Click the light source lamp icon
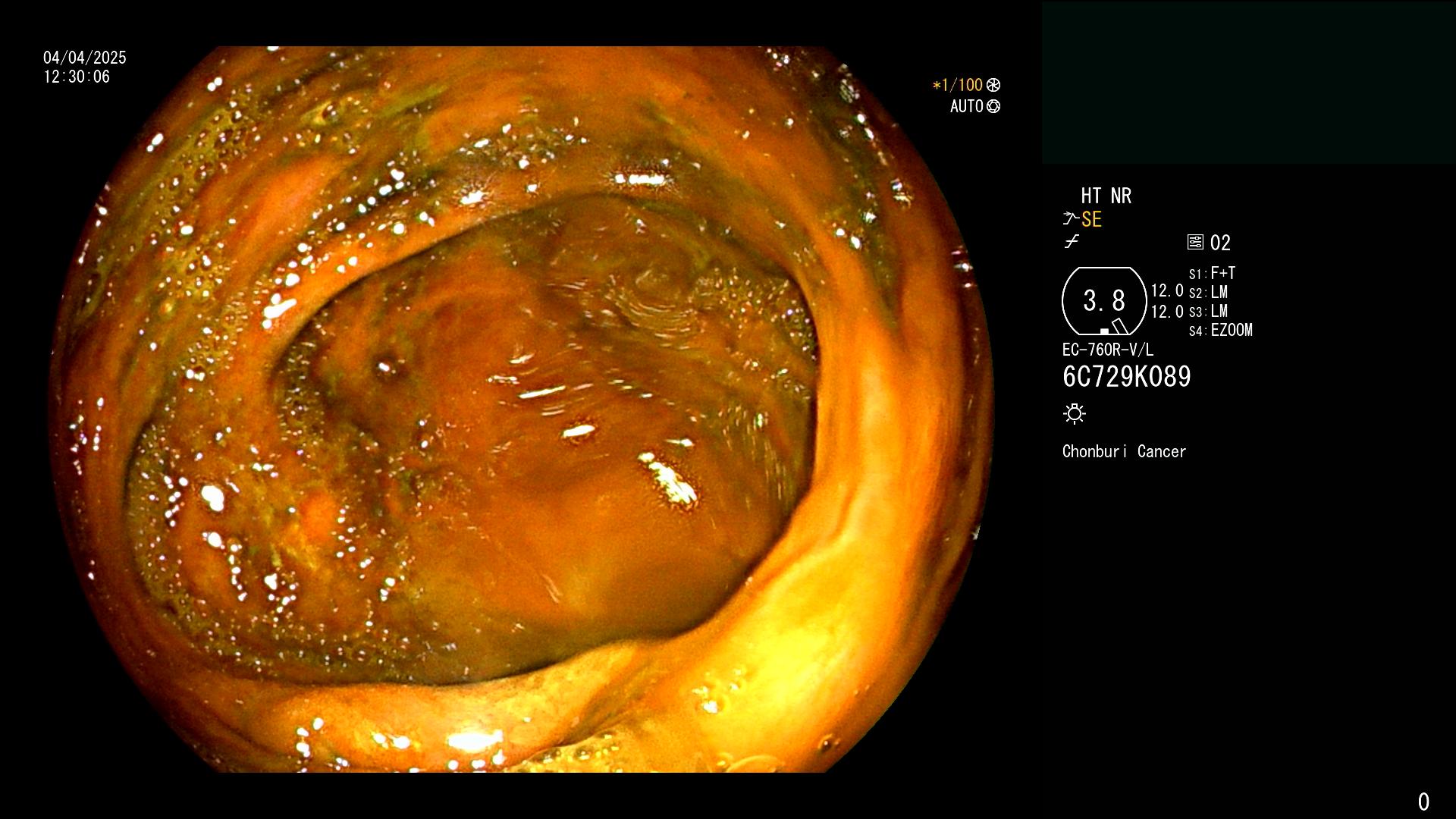This screenshot has height=819, width=1456. coord(1075,413)
